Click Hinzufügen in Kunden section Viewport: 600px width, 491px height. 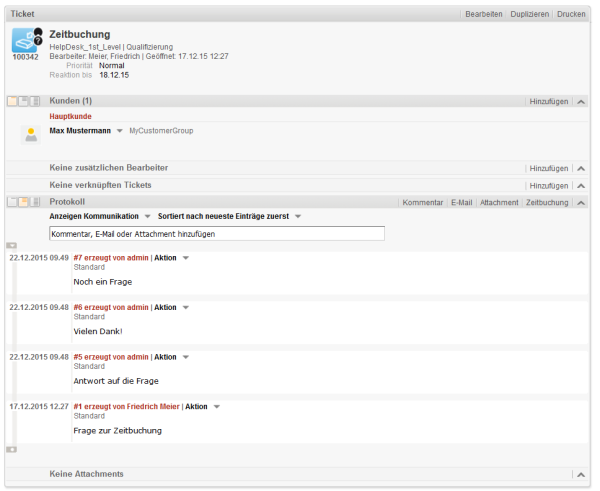point(549,102)
